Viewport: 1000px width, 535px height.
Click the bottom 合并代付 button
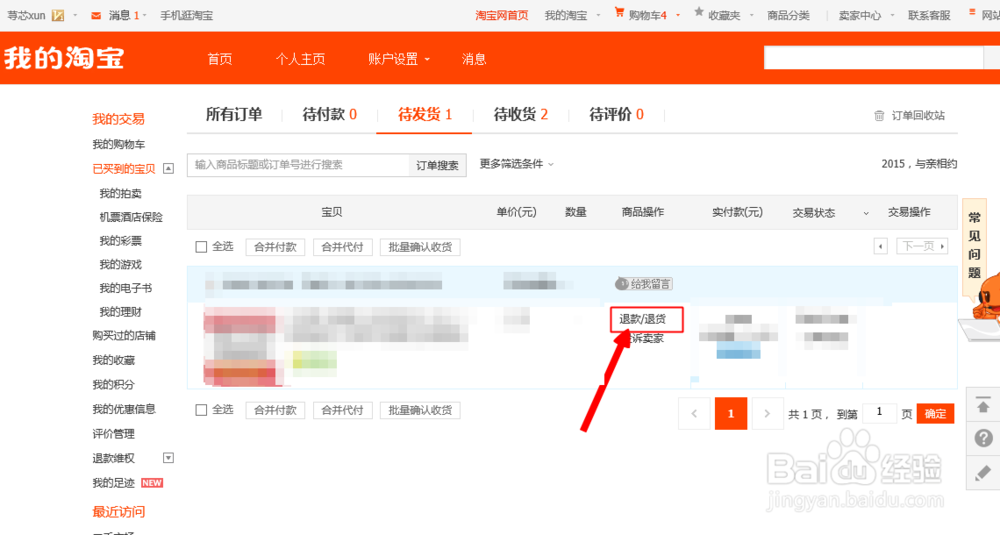[x=342, y=410]
